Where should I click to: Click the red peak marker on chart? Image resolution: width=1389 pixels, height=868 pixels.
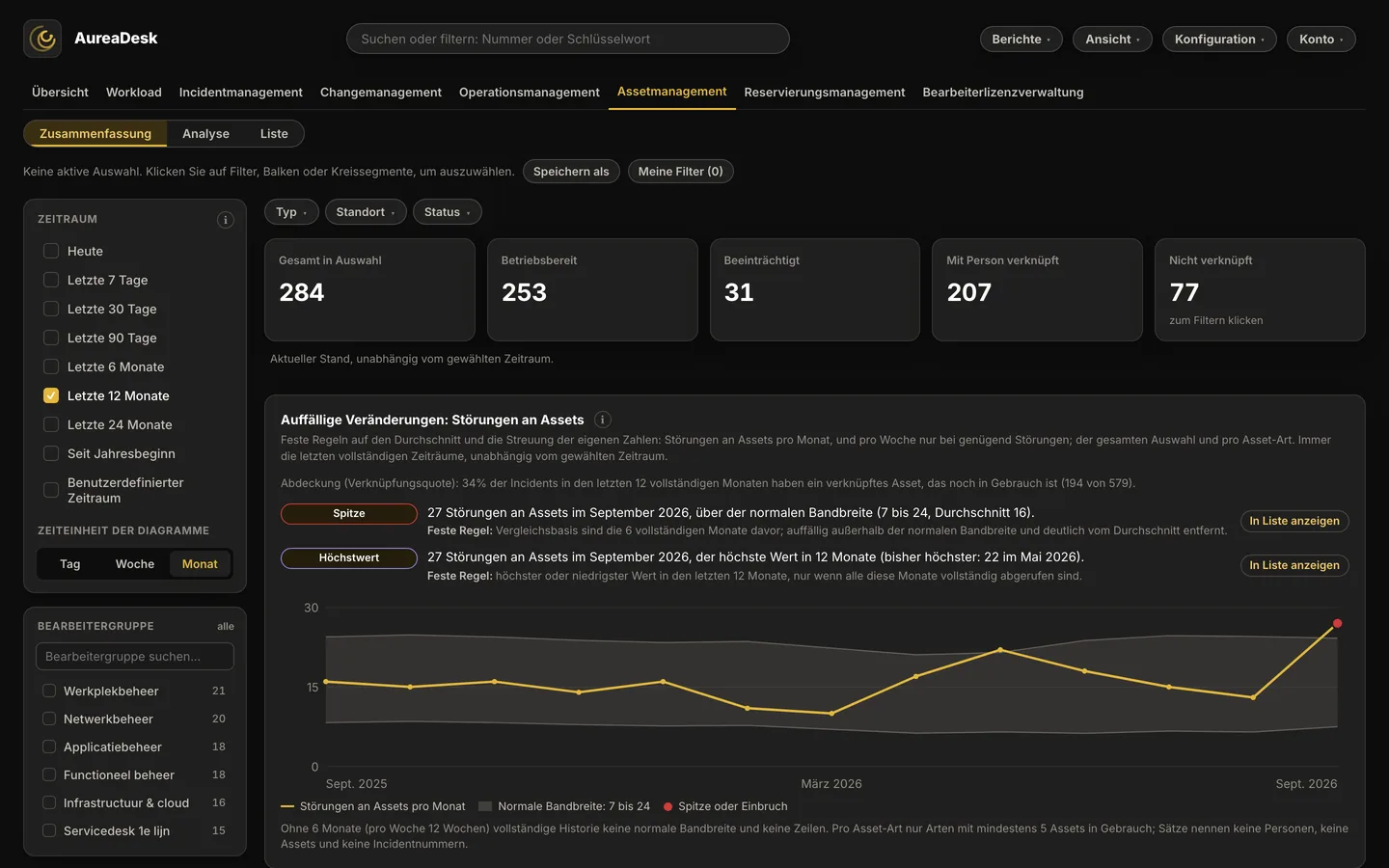pos(1337,623)
